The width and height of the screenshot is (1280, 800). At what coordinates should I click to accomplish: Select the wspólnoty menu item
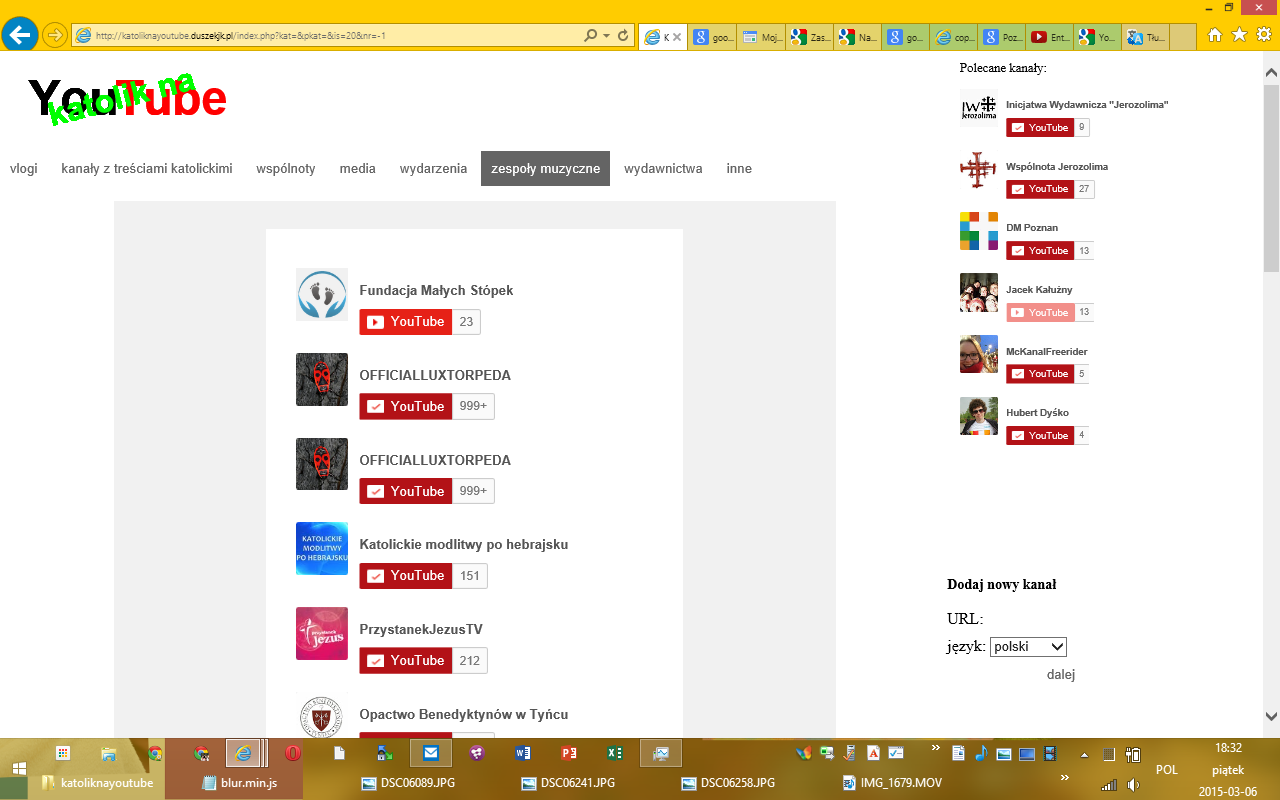[286, 169]
